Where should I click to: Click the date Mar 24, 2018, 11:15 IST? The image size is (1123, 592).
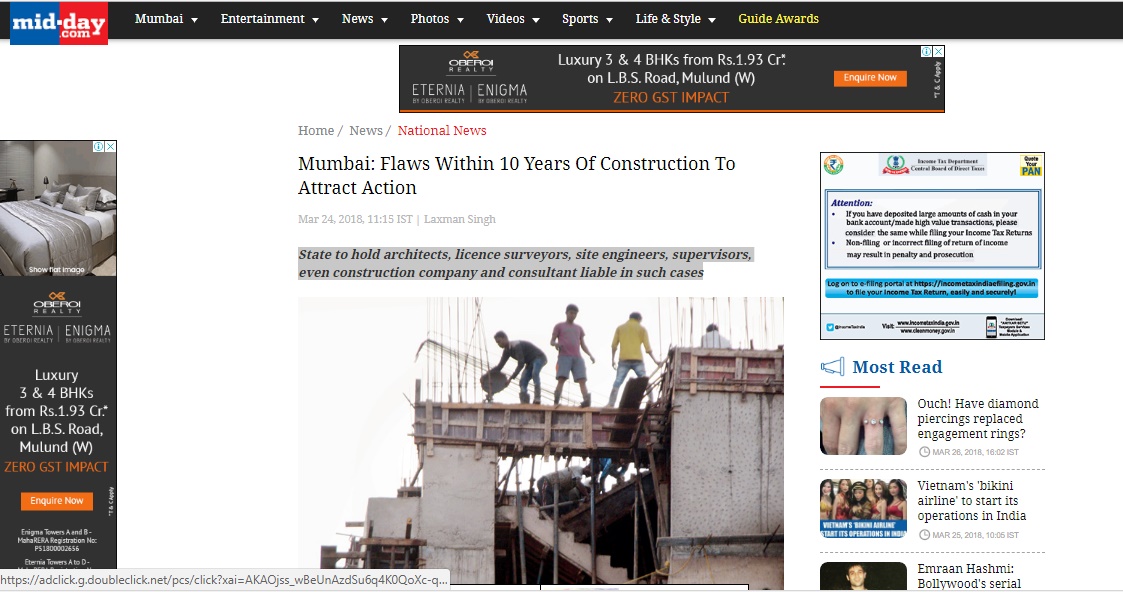pos(355,219)
